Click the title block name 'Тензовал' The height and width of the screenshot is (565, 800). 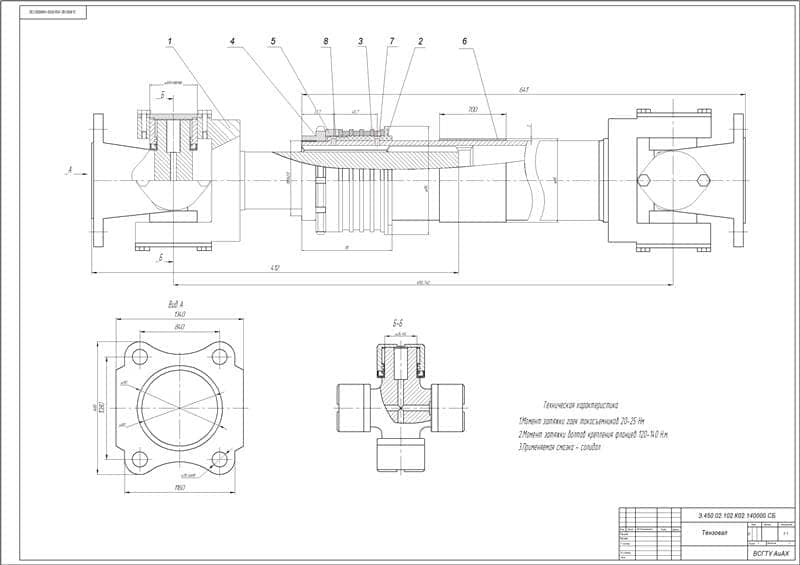714,533
